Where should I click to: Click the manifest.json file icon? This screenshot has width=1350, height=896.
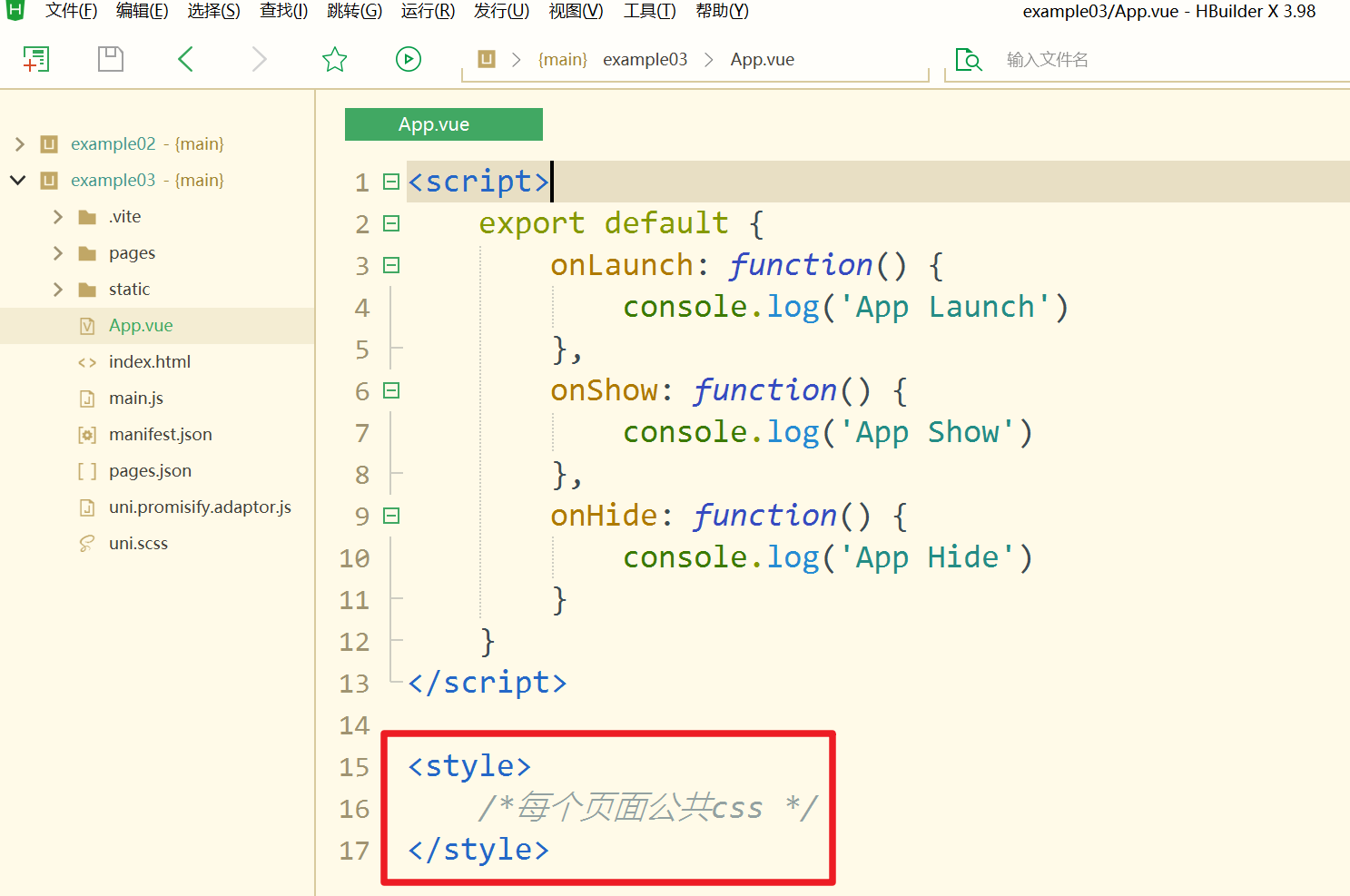[x=87, y=435]
